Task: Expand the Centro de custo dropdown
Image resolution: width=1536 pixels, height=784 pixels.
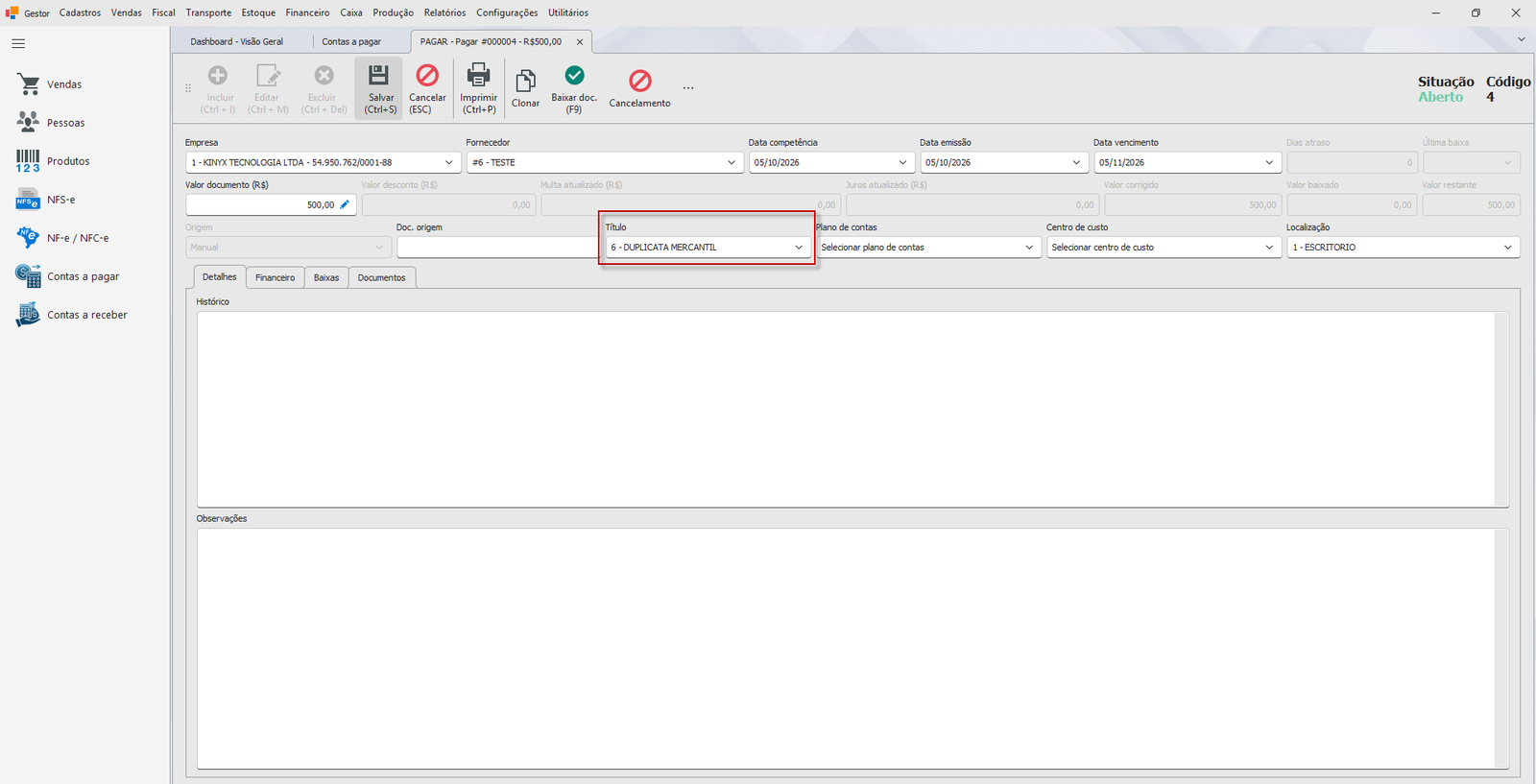Action: [1269, 248]
